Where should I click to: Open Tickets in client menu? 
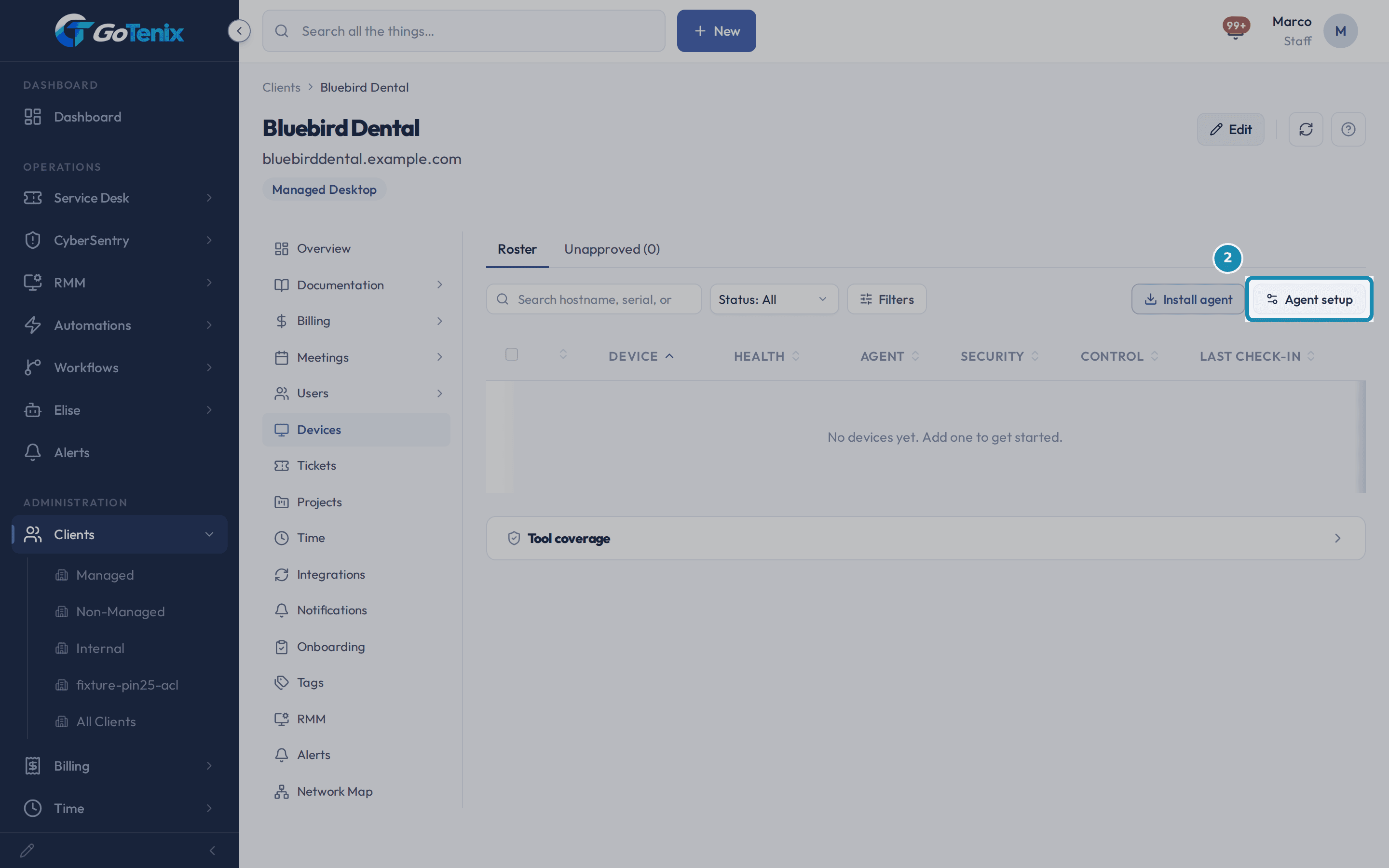click(x=356, y=465)
